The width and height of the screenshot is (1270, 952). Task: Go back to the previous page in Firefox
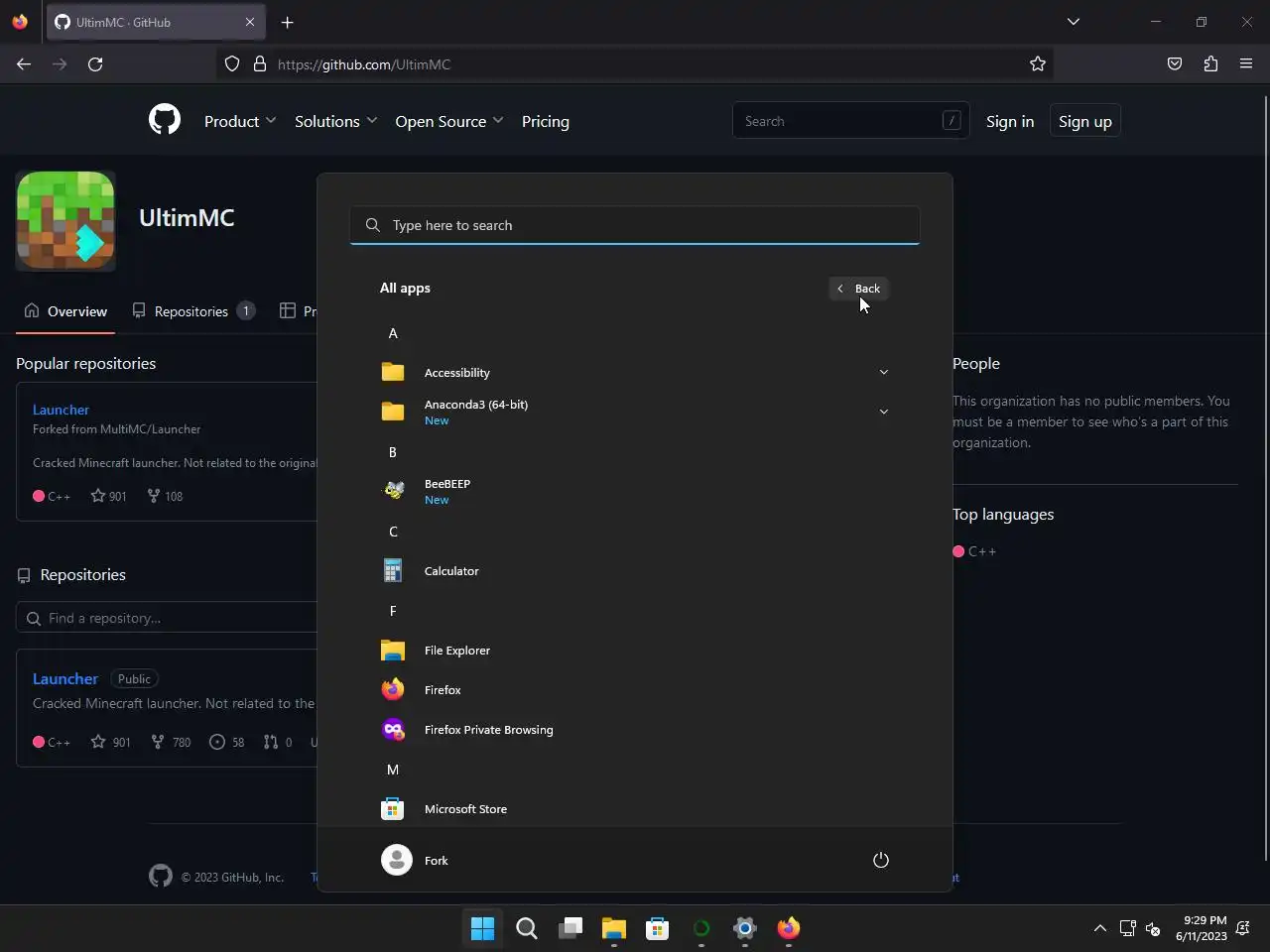(x=24, y=63)
